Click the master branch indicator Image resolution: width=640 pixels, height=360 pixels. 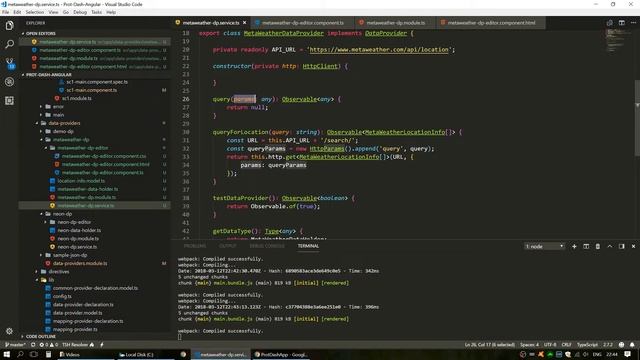(15, 345)
